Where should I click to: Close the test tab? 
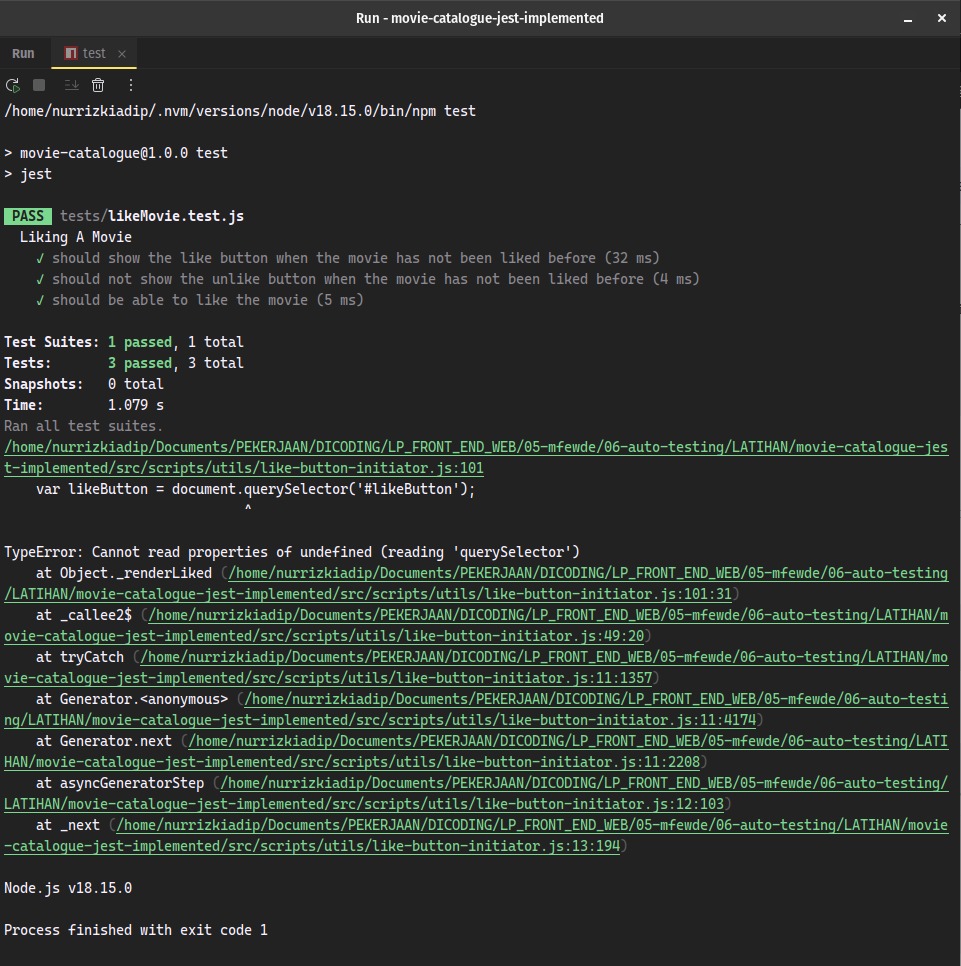pyautogui.click(x=122, y=54)
